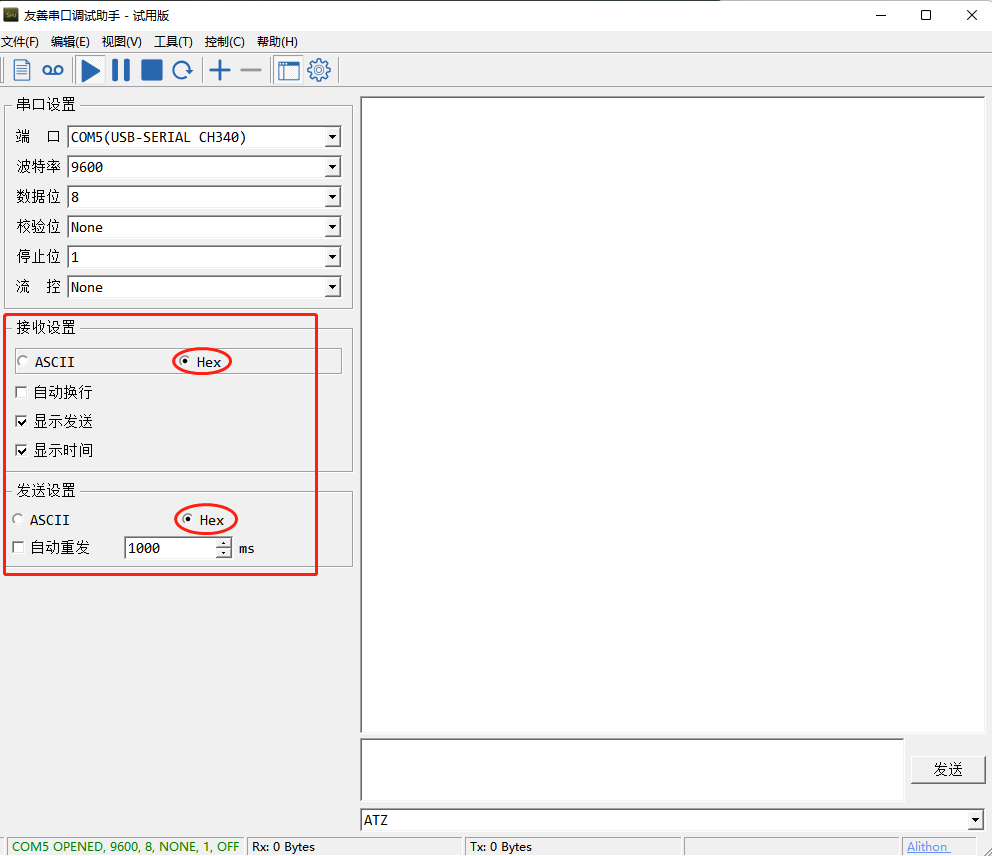The width and height of the screenshot is (992, 856).
Task: Open the 工具(T) menu
Action: click(173, 42)
